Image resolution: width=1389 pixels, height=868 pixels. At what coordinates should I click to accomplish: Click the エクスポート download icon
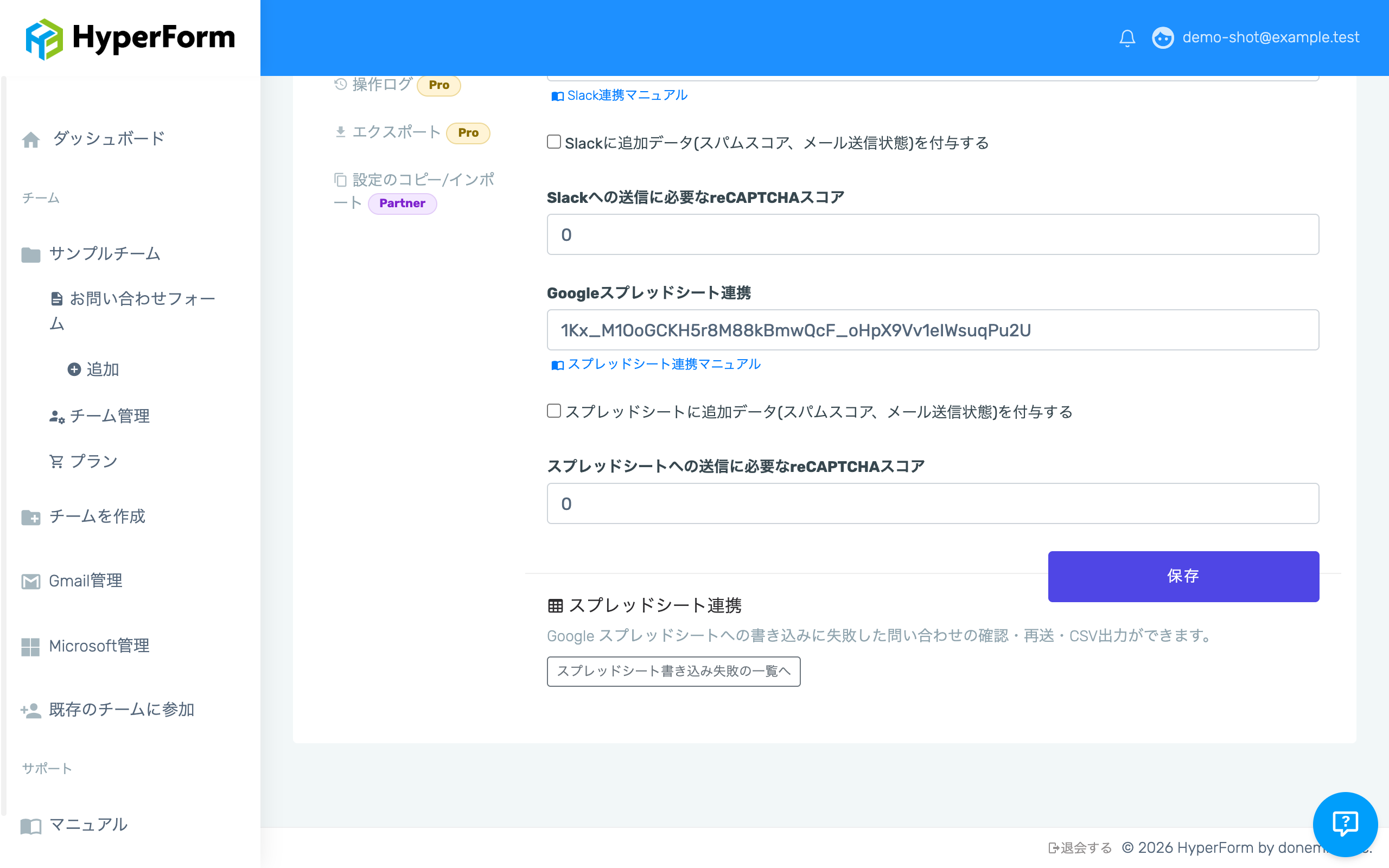pos(340,132)
